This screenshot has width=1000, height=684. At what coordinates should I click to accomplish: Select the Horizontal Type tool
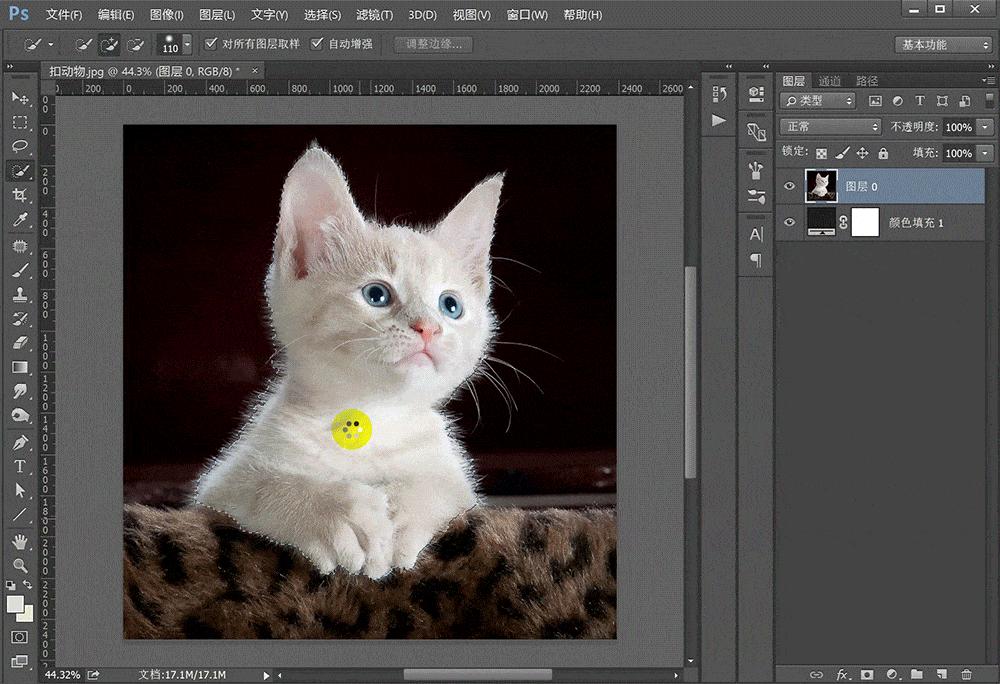20,467
